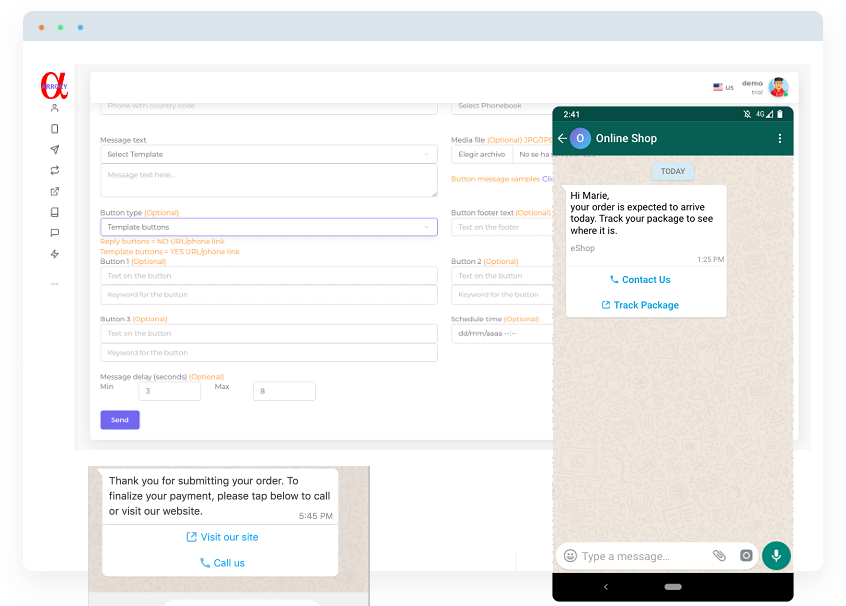Open the US language selector
The image size is (846, 606).
tap(723, 88)
